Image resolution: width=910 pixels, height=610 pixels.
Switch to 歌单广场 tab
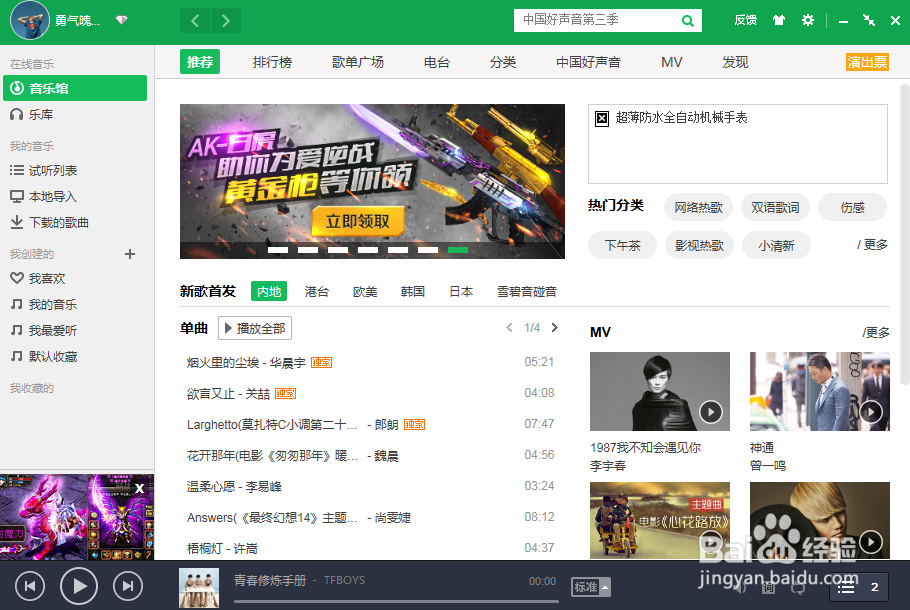(358, 62)
